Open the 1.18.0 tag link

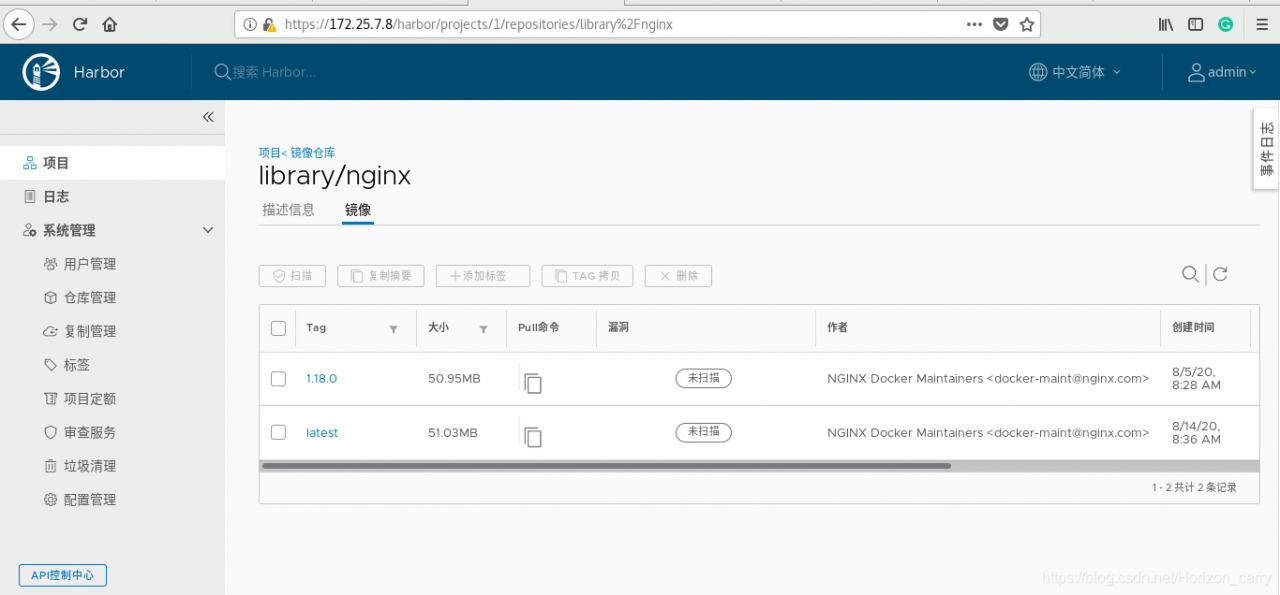pyautogui.click(x=322, y=379)
